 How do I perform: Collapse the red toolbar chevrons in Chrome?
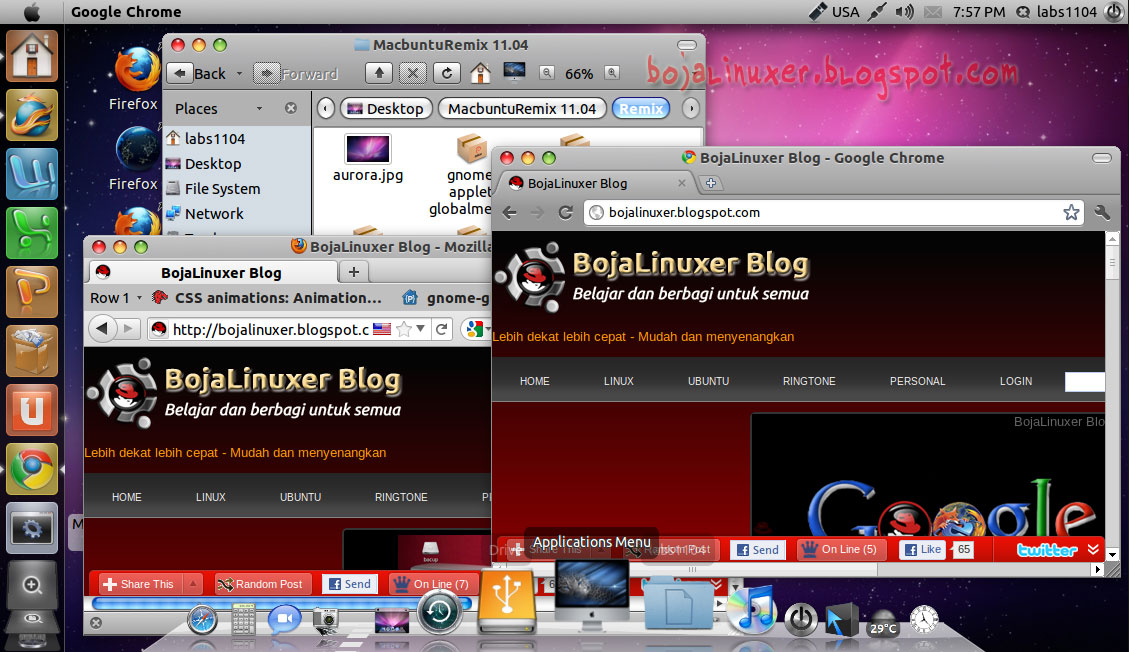(1094, 549)
